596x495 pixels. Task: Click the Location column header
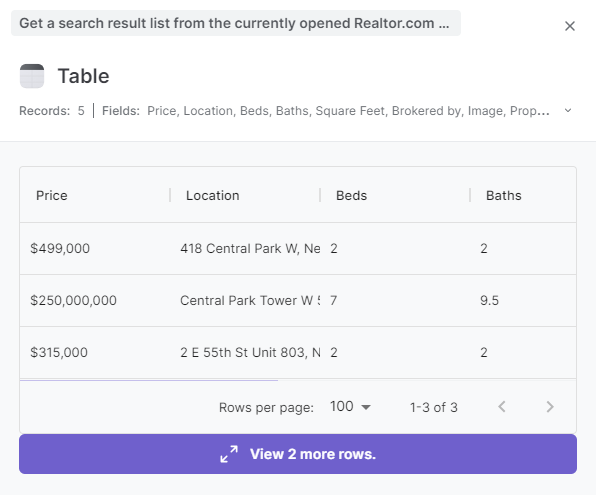(245, 195)
